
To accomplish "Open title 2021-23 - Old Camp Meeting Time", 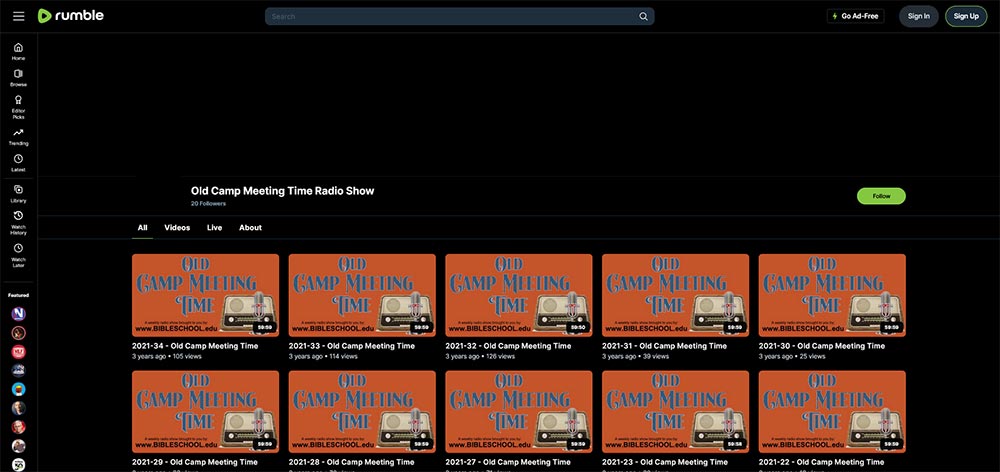I will (x=665, y=462).
